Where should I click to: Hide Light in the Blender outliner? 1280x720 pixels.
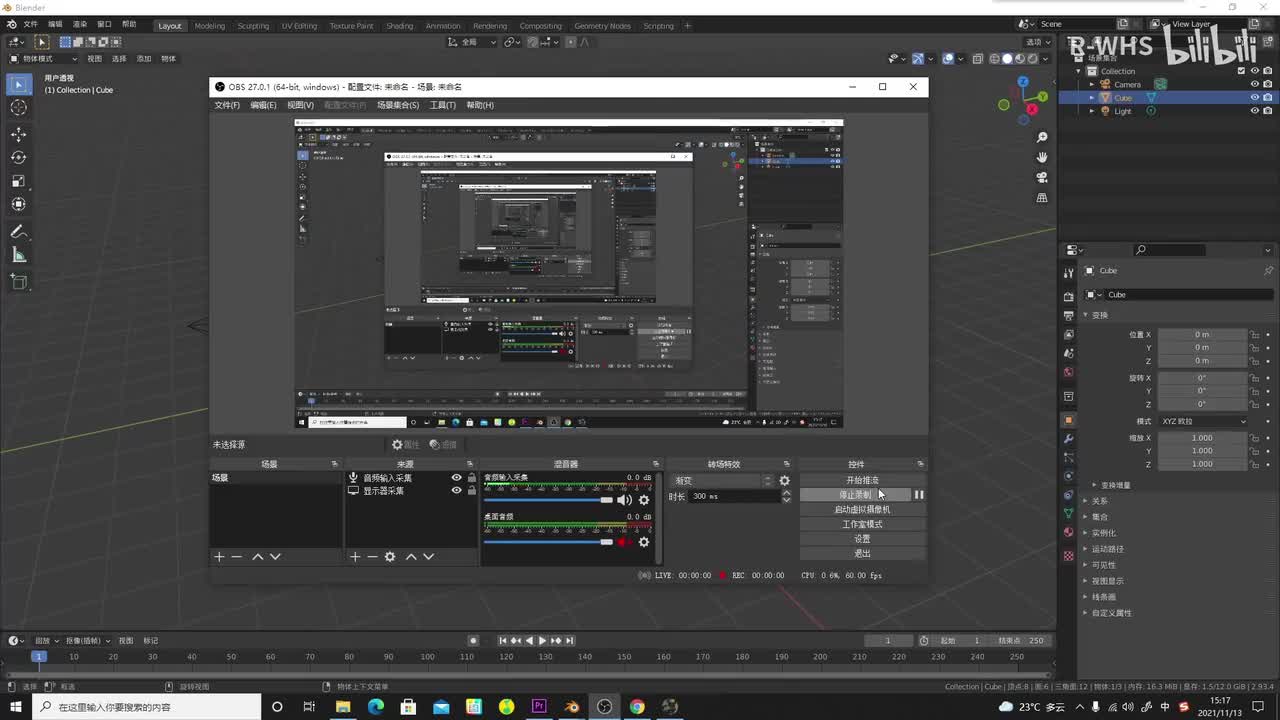click(1255, 111)
